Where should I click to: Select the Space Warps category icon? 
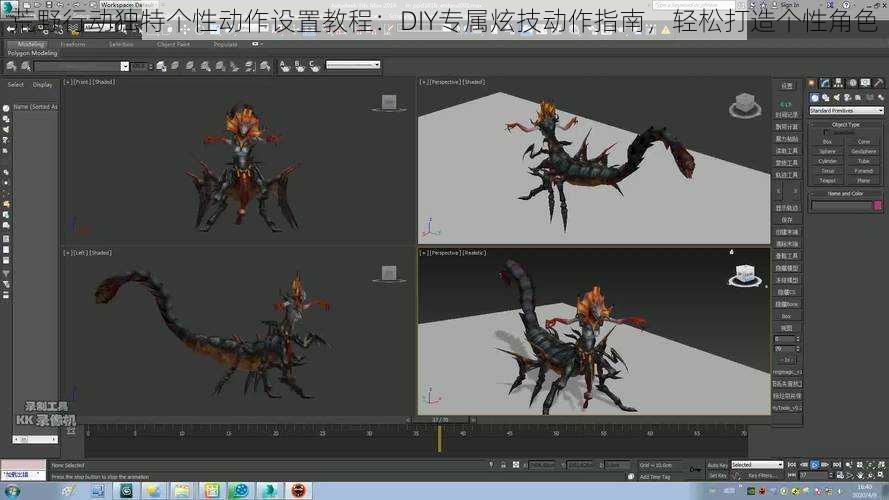click(870, 98)
